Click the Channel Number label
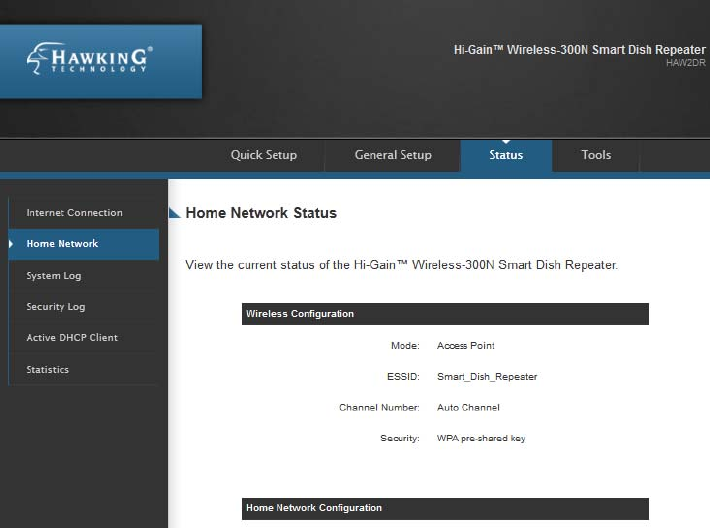Screen dimensions: 710x528 (x=379, y=408)
